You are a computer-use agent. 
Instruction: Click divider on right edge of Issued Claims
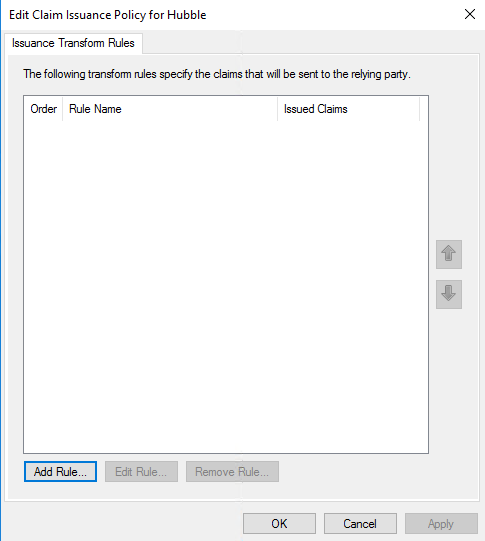(x=419, y=109)
